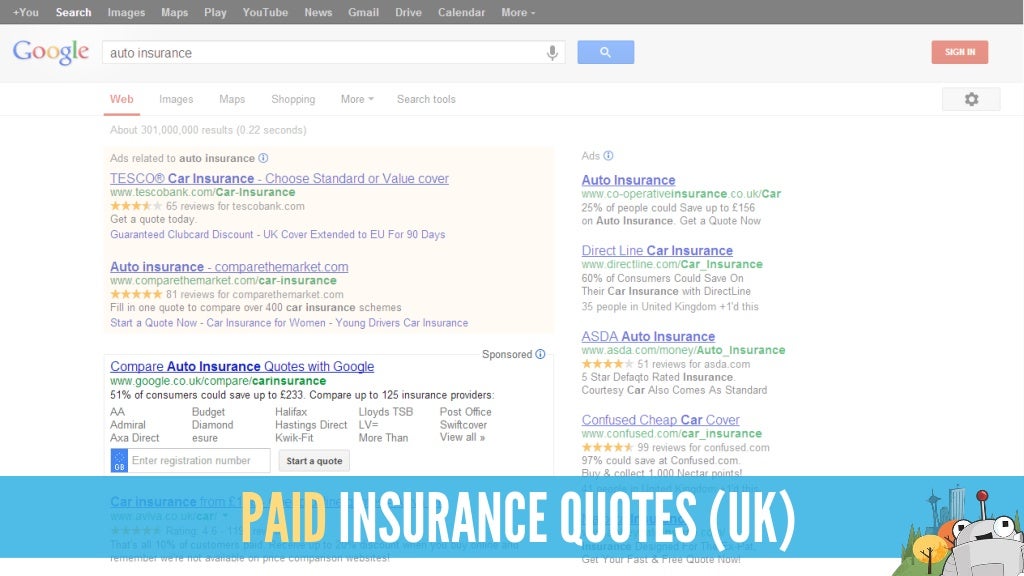Open the Direct Line Car Insurance ad
The width and height of the screenshot is (1024, 576).
click(x=657, y=251)
